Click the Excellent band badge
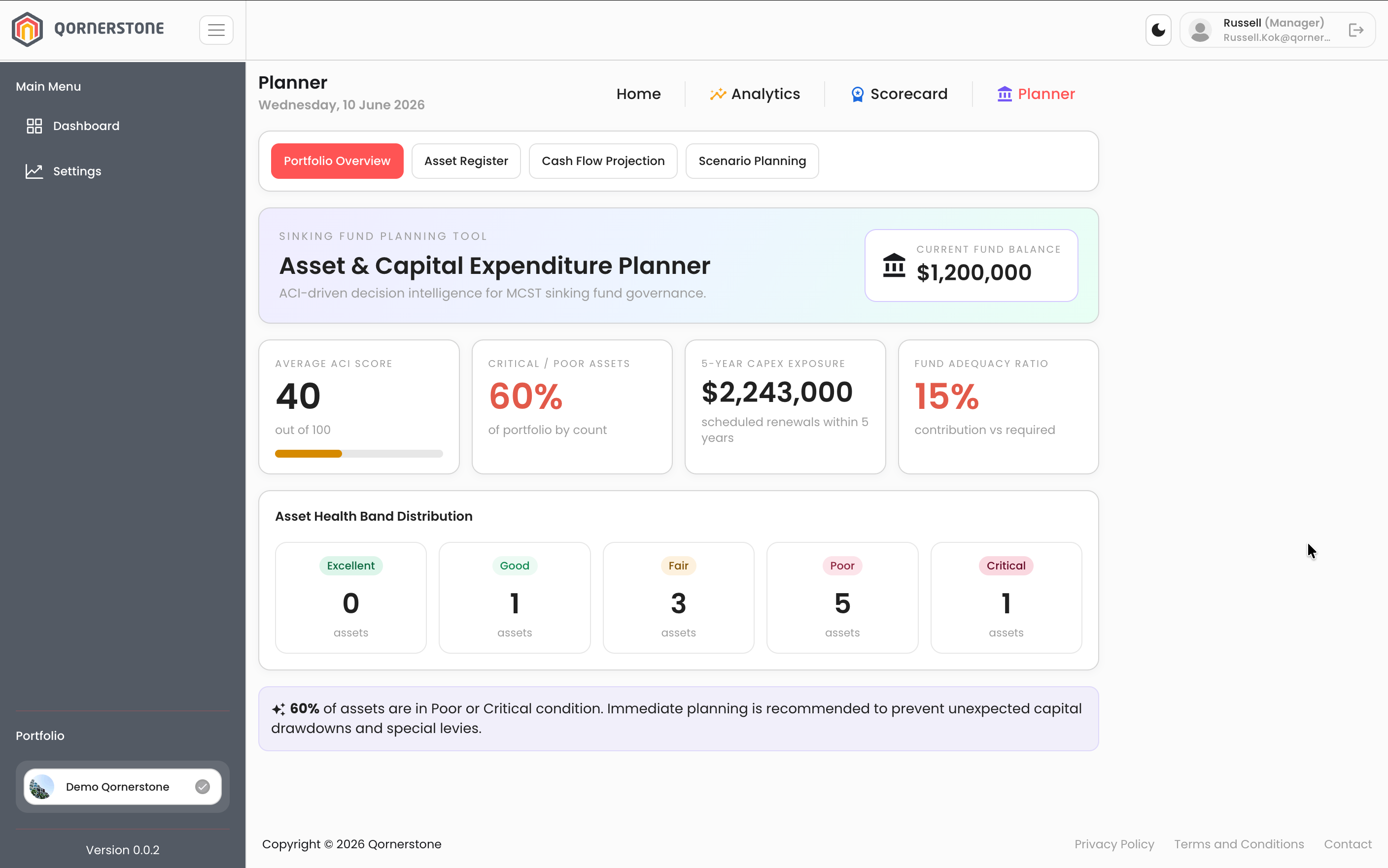The image size is (1388, 868). point(350,566)
